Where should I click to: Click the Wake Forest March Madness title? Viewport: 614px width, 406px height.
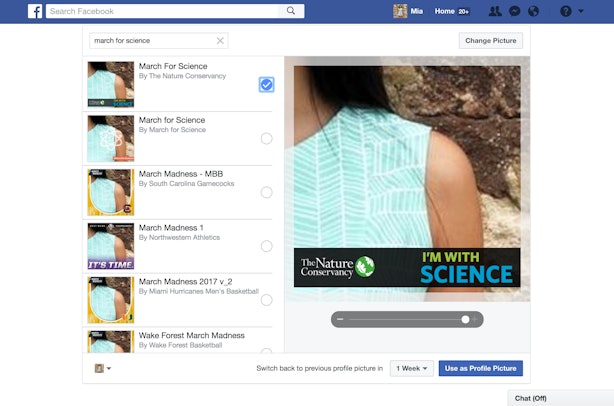point(191,336)
